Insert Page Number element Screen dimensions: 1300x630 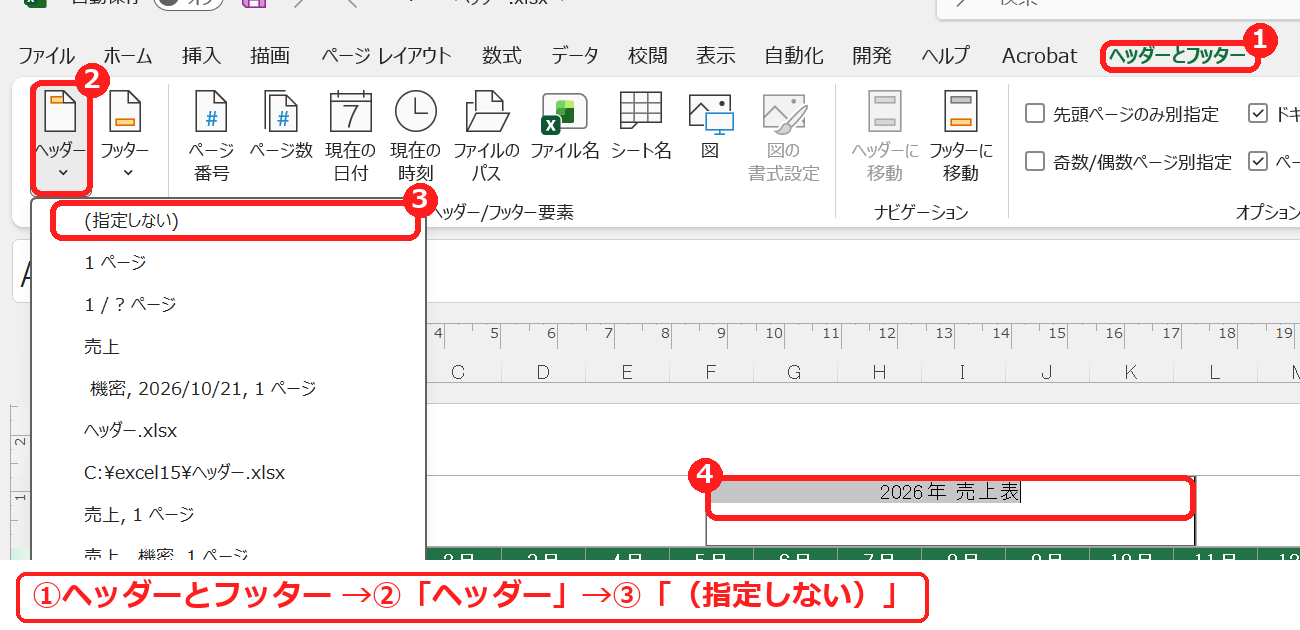(x=212, y=138)
